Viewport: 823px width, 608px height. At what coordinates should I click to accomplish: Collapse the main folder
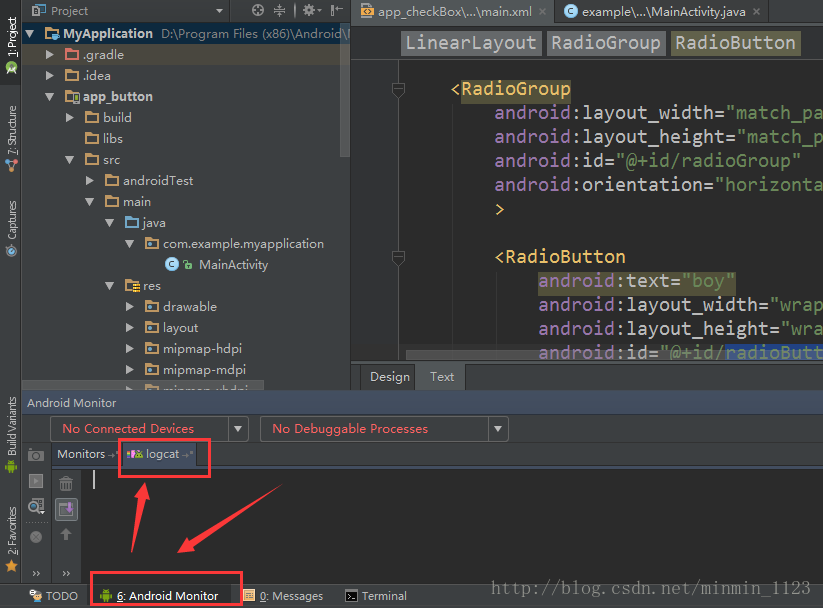pos(90,202)
